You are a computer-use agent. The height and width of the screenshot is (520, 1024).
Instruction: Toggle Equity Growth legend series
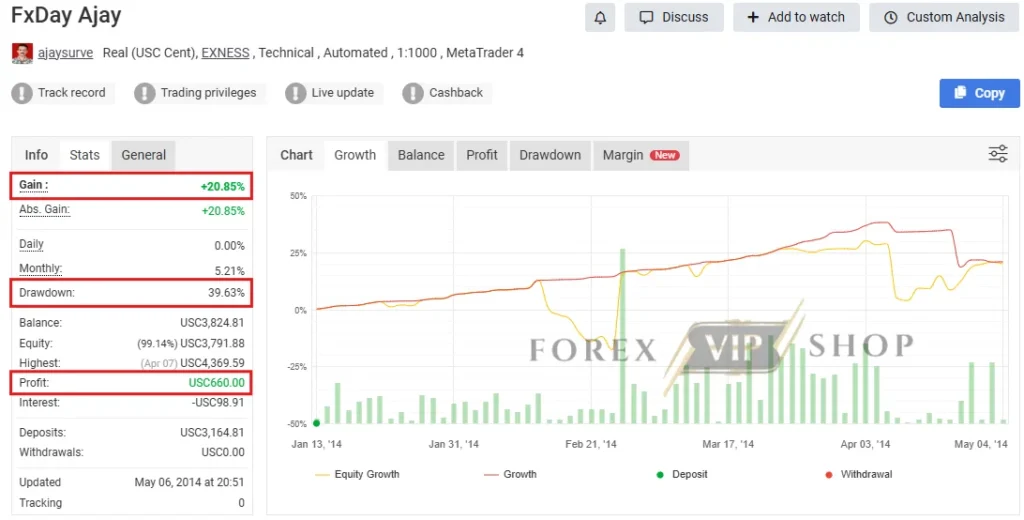tap(357, 474)
